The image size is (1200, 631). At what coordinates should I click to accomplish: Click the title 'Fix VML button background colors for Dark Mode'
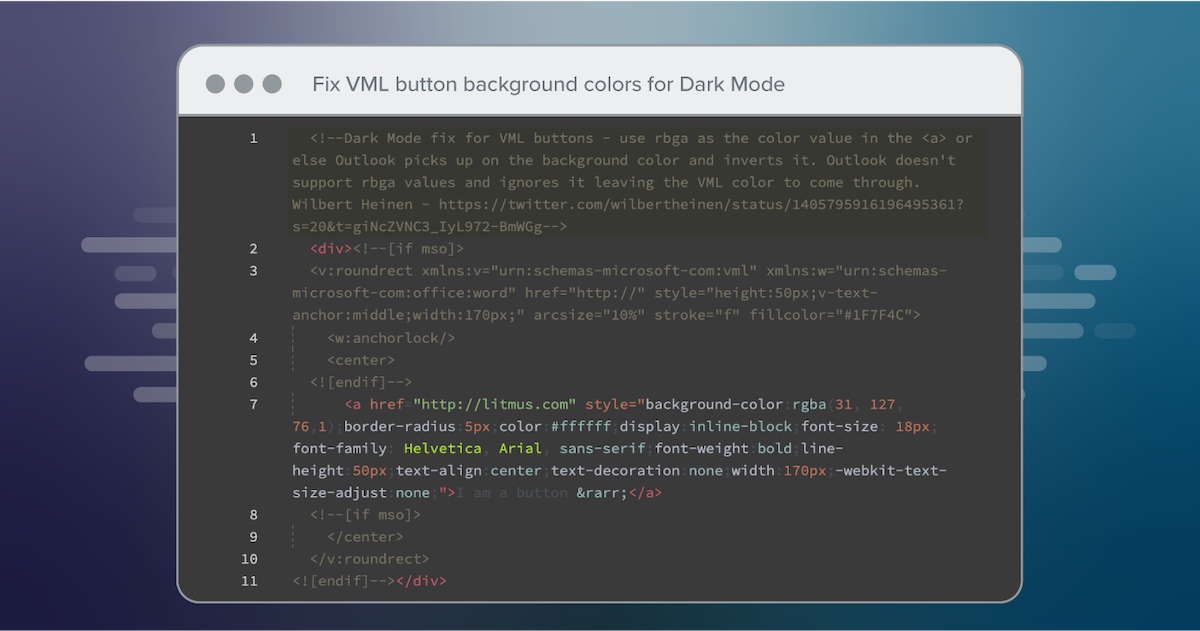pyautogui.click(x=548, y=84)
